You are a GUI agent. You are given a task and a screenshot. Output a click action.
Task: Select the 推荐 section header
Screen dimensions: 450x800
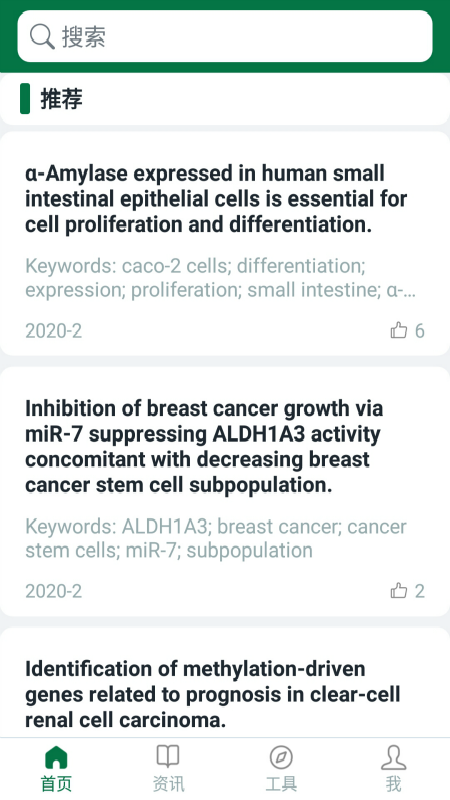(x=61, y=98)
